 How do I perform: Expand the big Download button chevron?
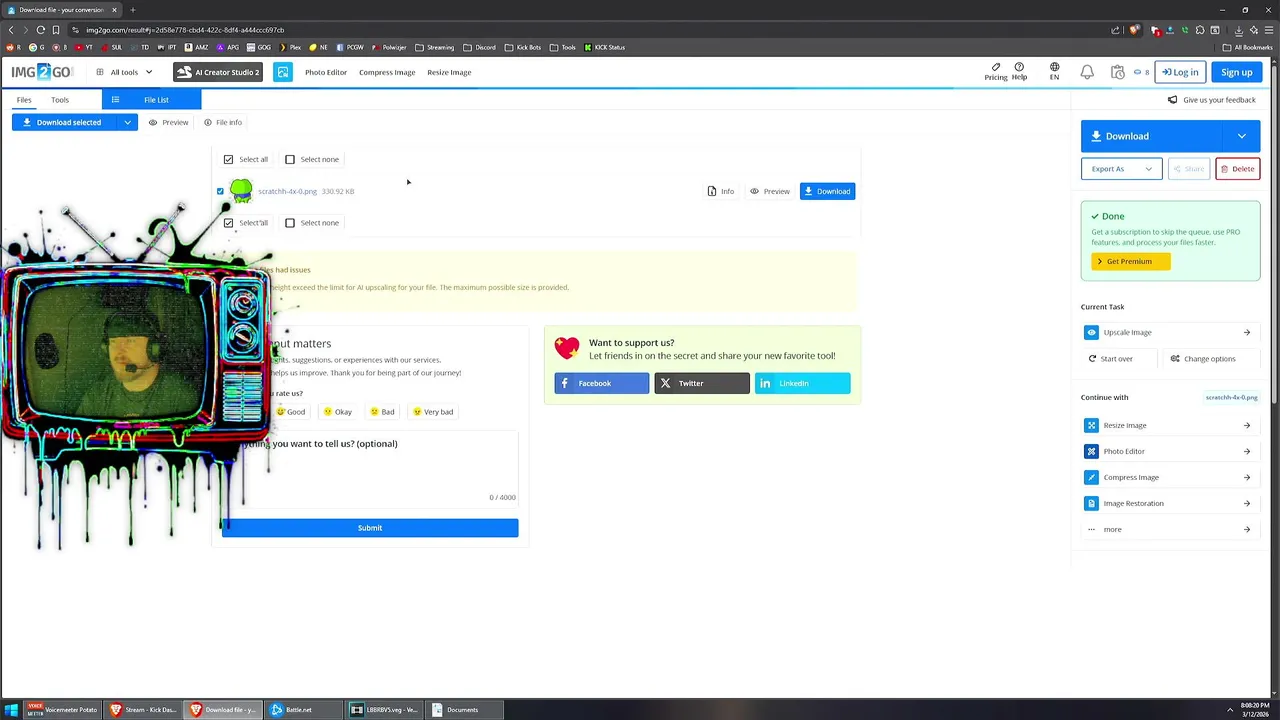1241,136
